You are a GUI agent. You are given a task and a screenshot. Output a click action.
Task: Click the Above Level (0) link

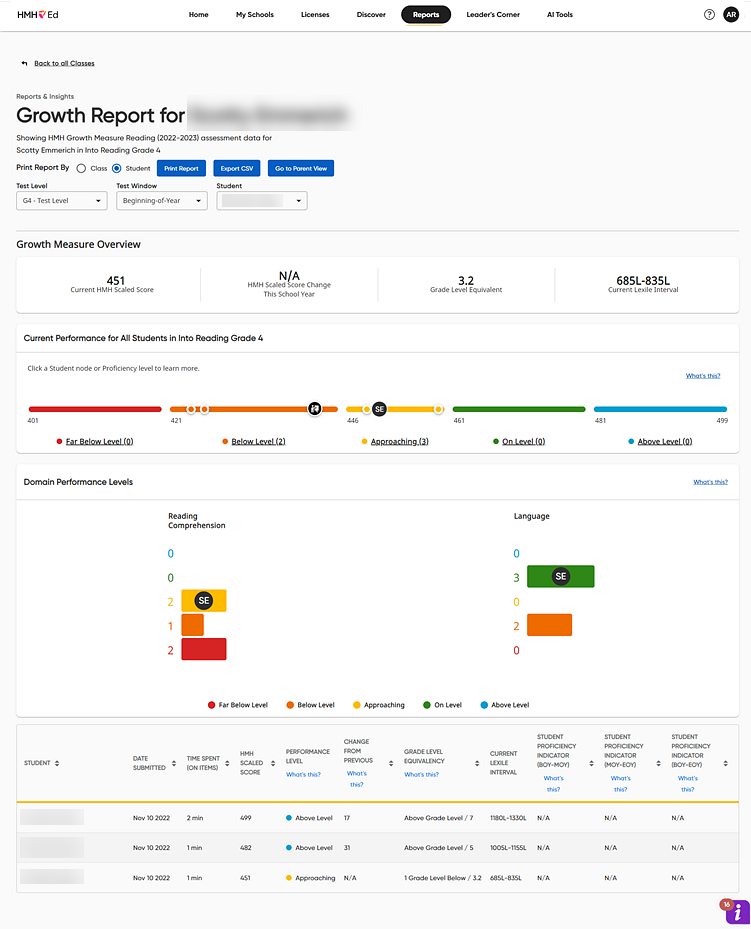click(665, 441)
